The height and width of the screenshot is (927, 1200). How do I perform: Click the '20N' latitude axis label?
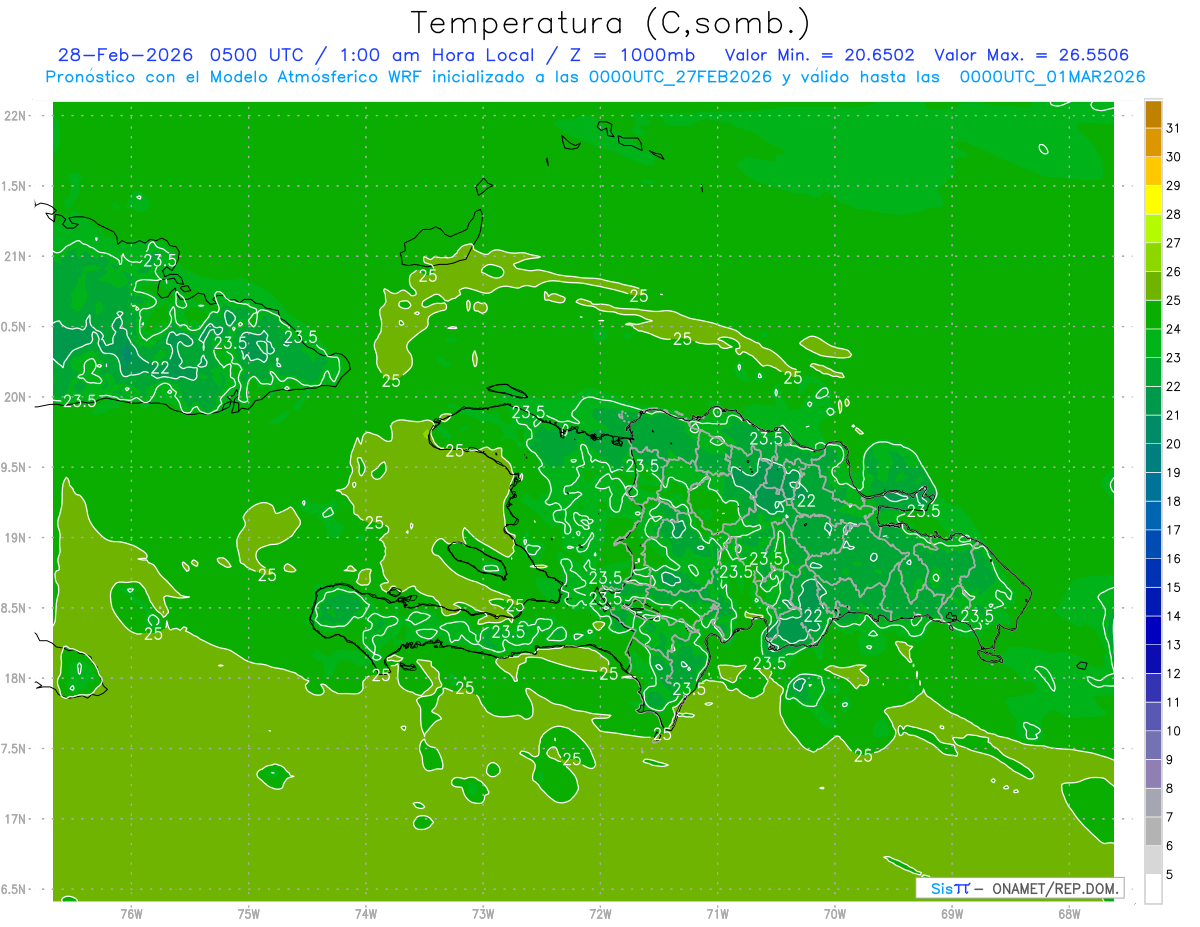15,397
